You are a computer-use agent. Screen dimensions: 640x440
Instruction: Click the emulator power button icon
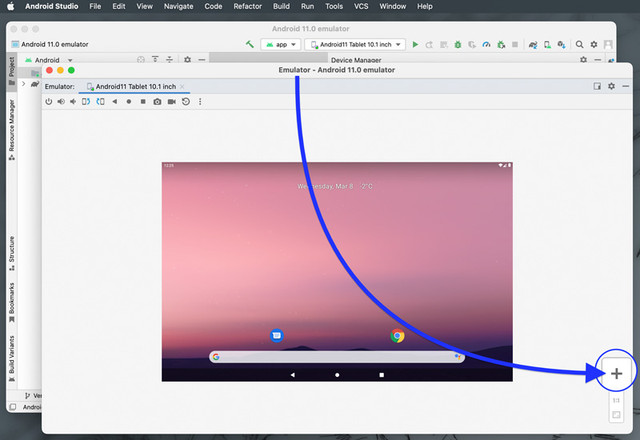coord(49,102)
